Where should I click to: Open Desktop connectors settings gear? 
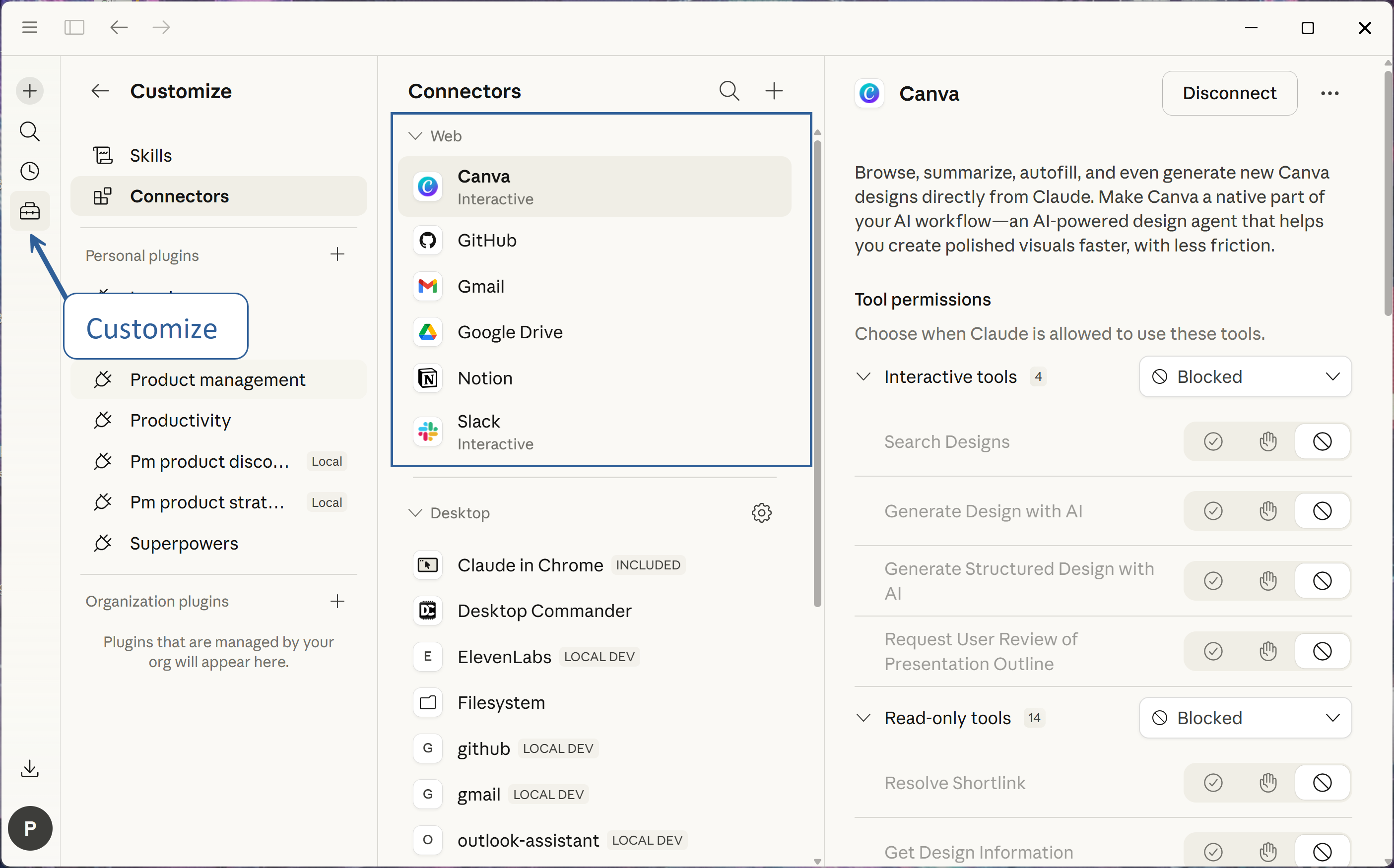click(x=761, y=513)
